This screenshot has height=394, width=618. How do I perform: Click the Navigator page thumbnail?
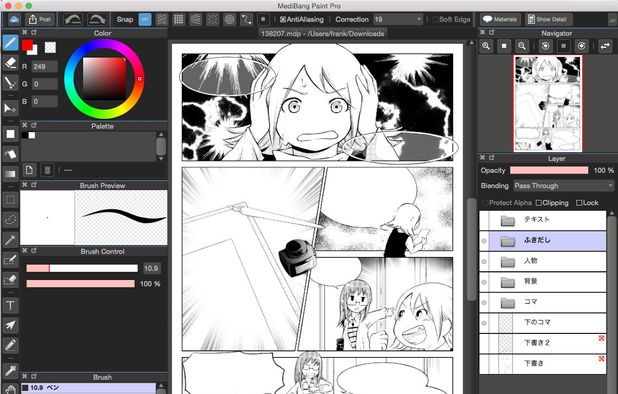click(x=547, y=103)
